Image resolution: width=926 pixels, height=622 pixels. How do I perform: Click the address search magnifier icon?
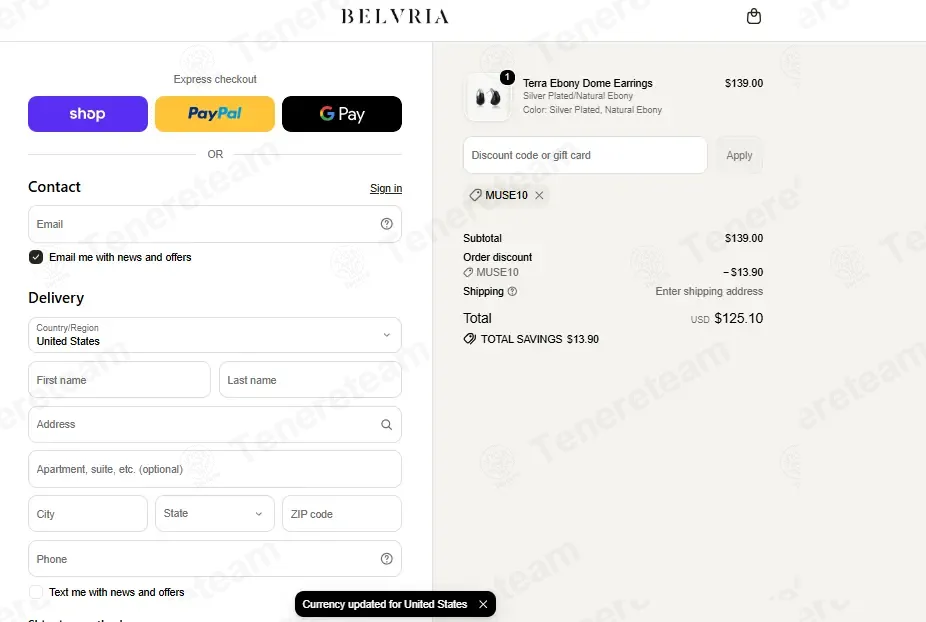(386, 425)
